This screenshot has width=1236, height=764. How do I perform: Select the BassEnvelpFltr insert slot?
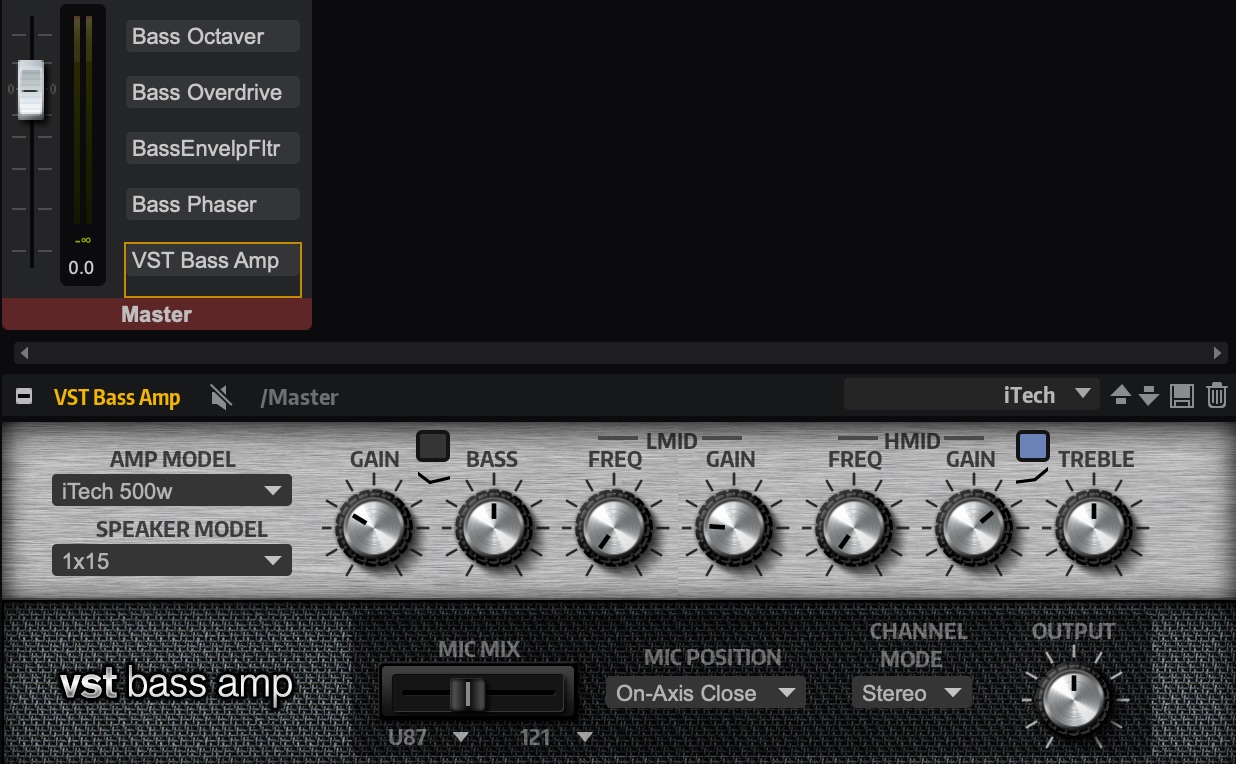click(x=213, y=148)
